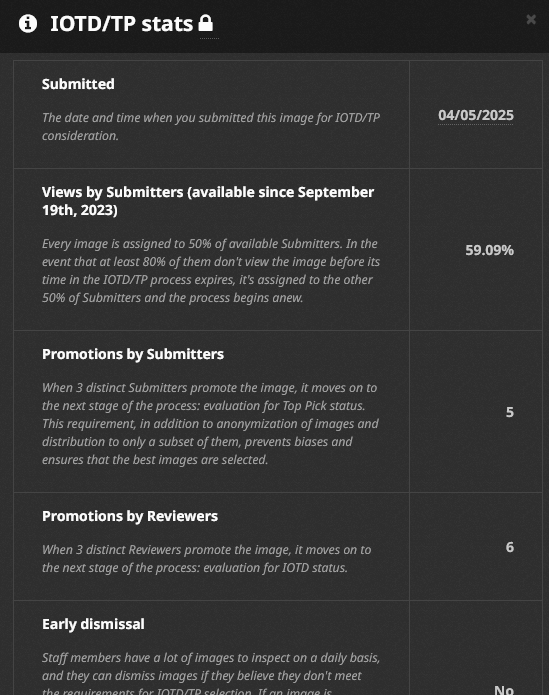Screen dimensions: 549x695
Task: Click the Promotions by Reviewers count 6
Action: point(510,547)
